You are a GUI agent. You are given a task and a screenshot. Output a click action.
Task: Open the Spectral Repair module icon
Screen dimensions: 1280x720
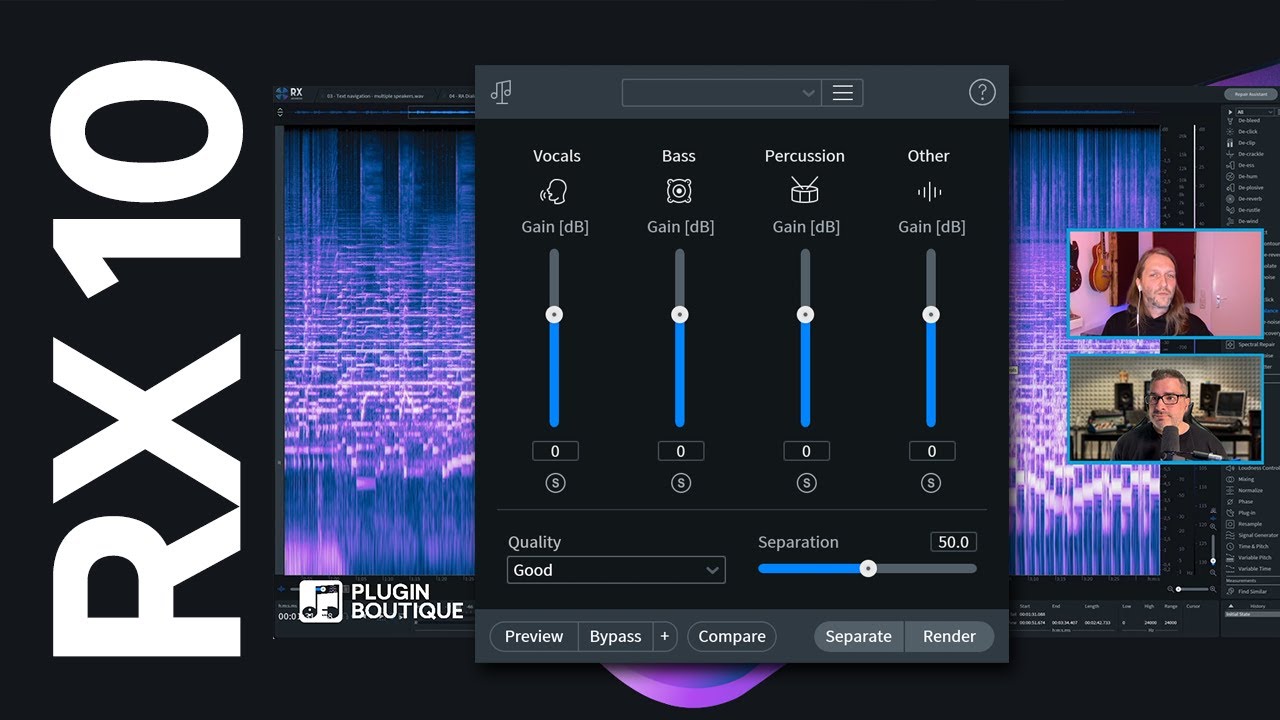tap(1230, 345)
